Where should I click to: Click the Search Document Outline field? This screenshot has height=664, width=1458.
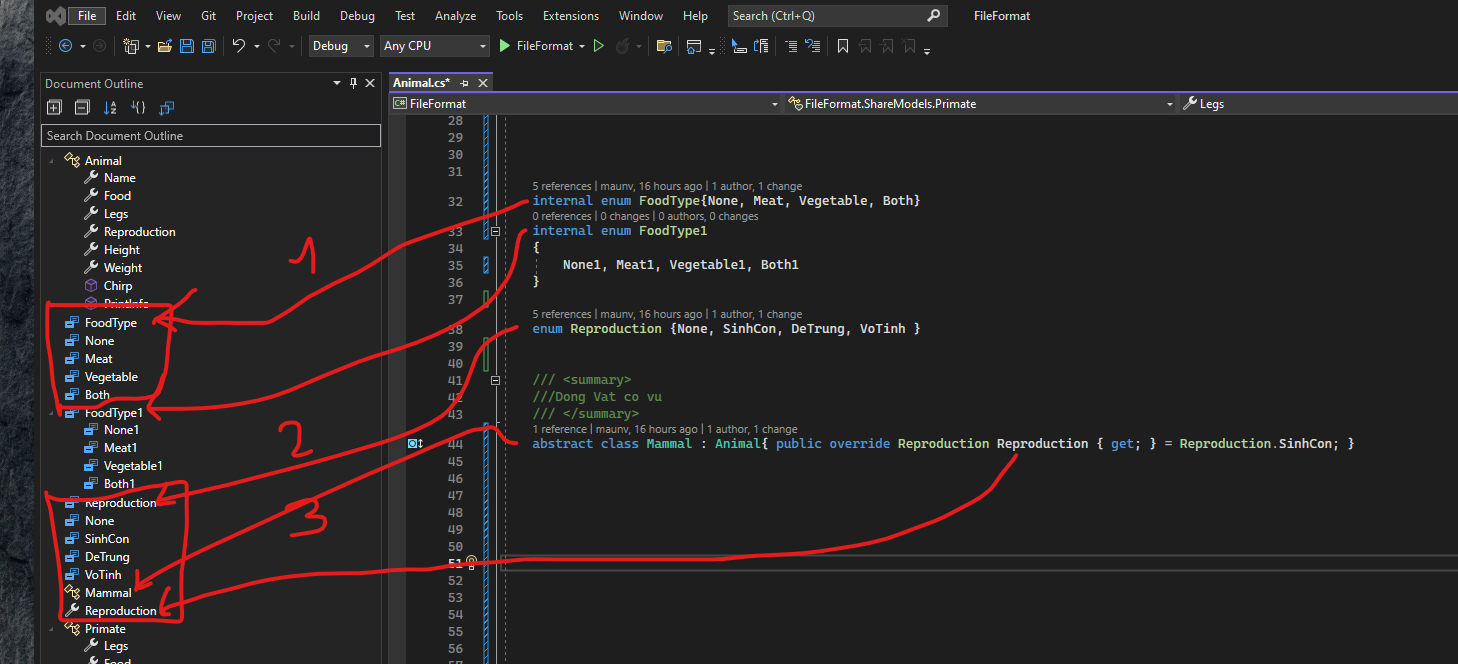coord(210,136)
